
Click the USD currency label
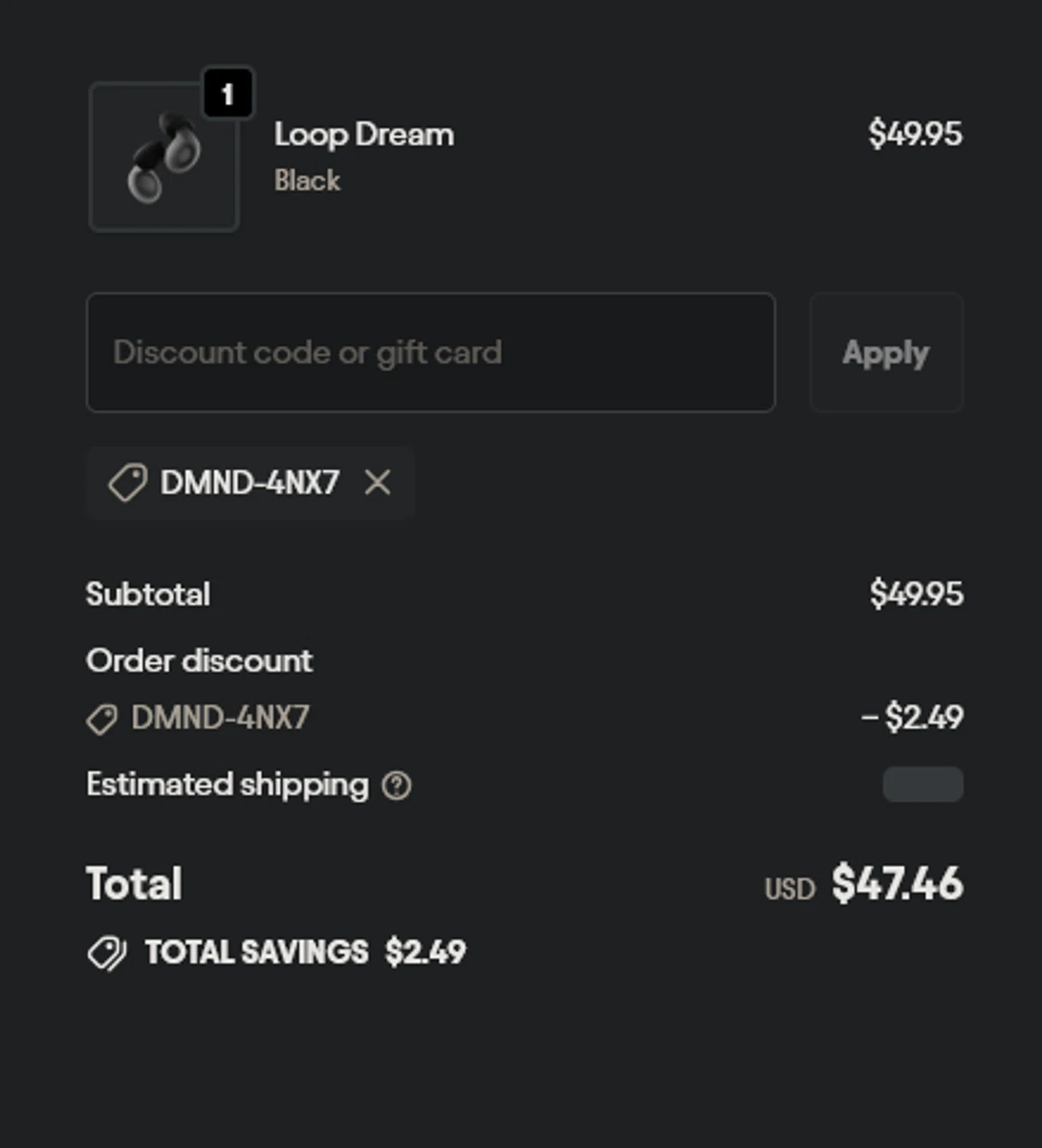click(789, 889)
